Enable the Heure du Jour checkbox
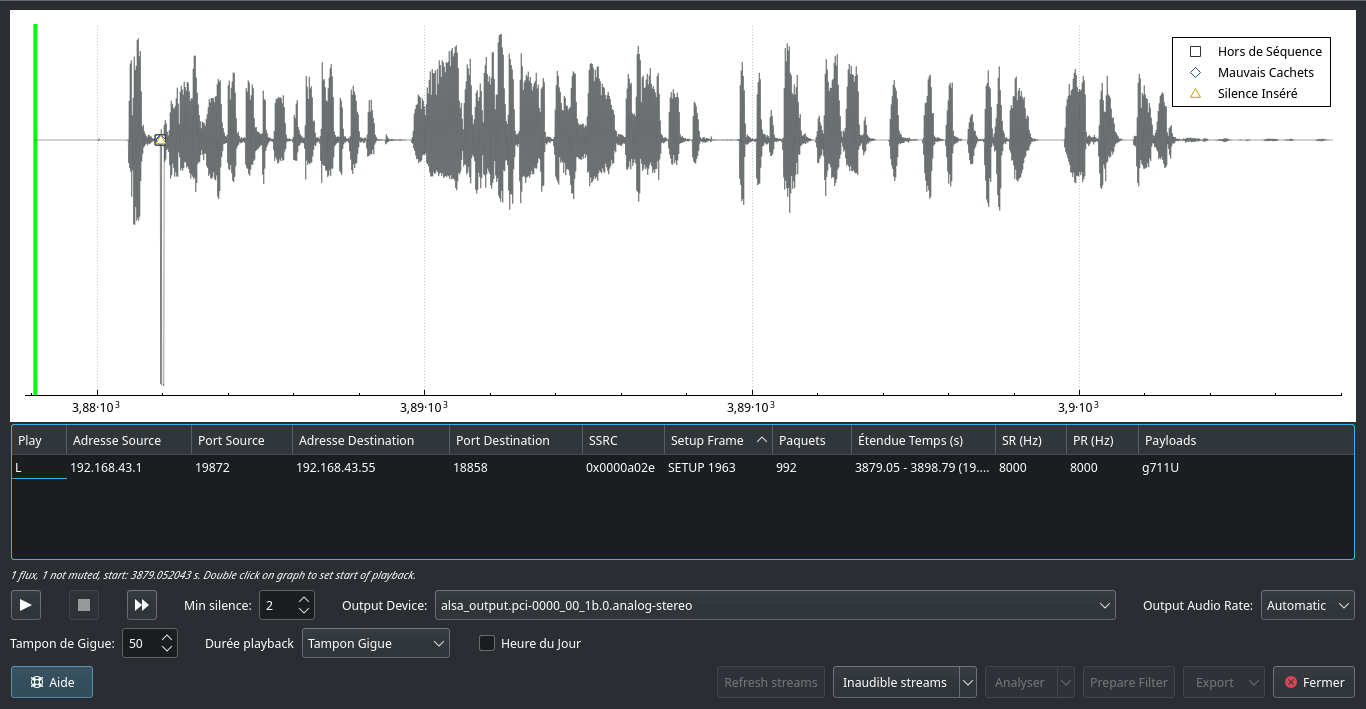 [487, 643]
